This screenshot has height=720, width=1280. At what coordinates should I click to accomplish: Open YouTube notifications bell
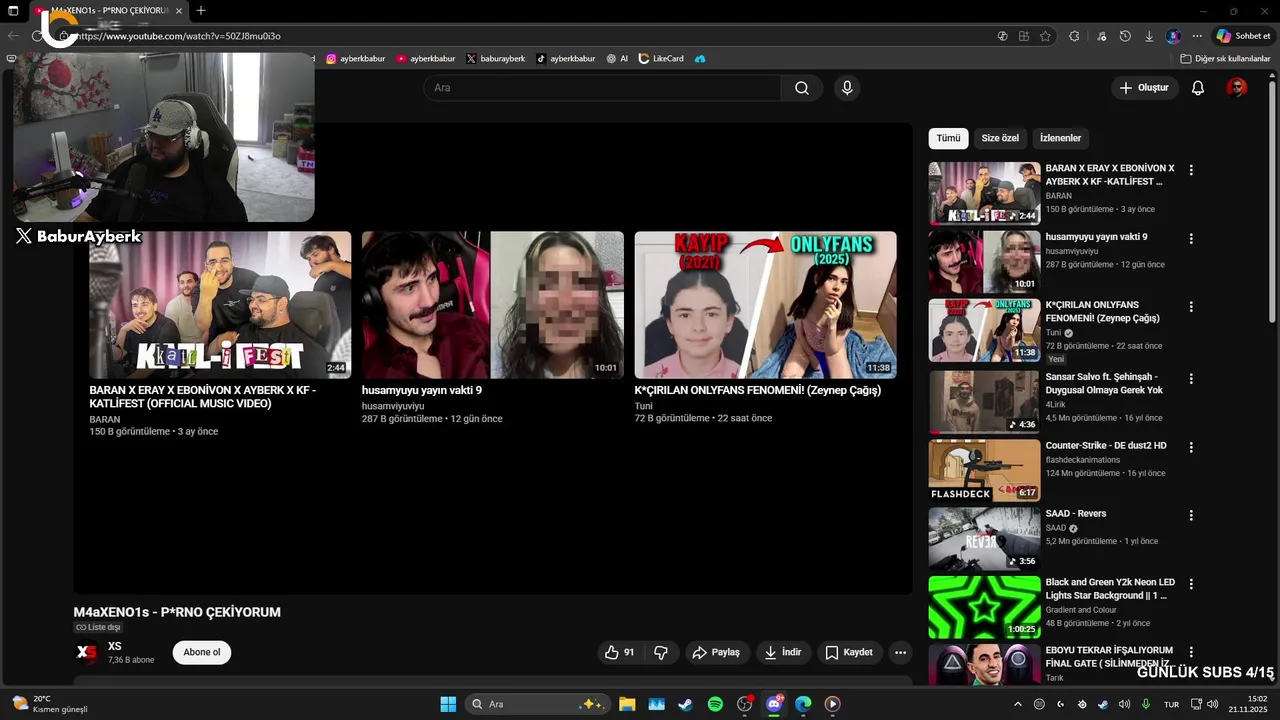(1197, 88)
